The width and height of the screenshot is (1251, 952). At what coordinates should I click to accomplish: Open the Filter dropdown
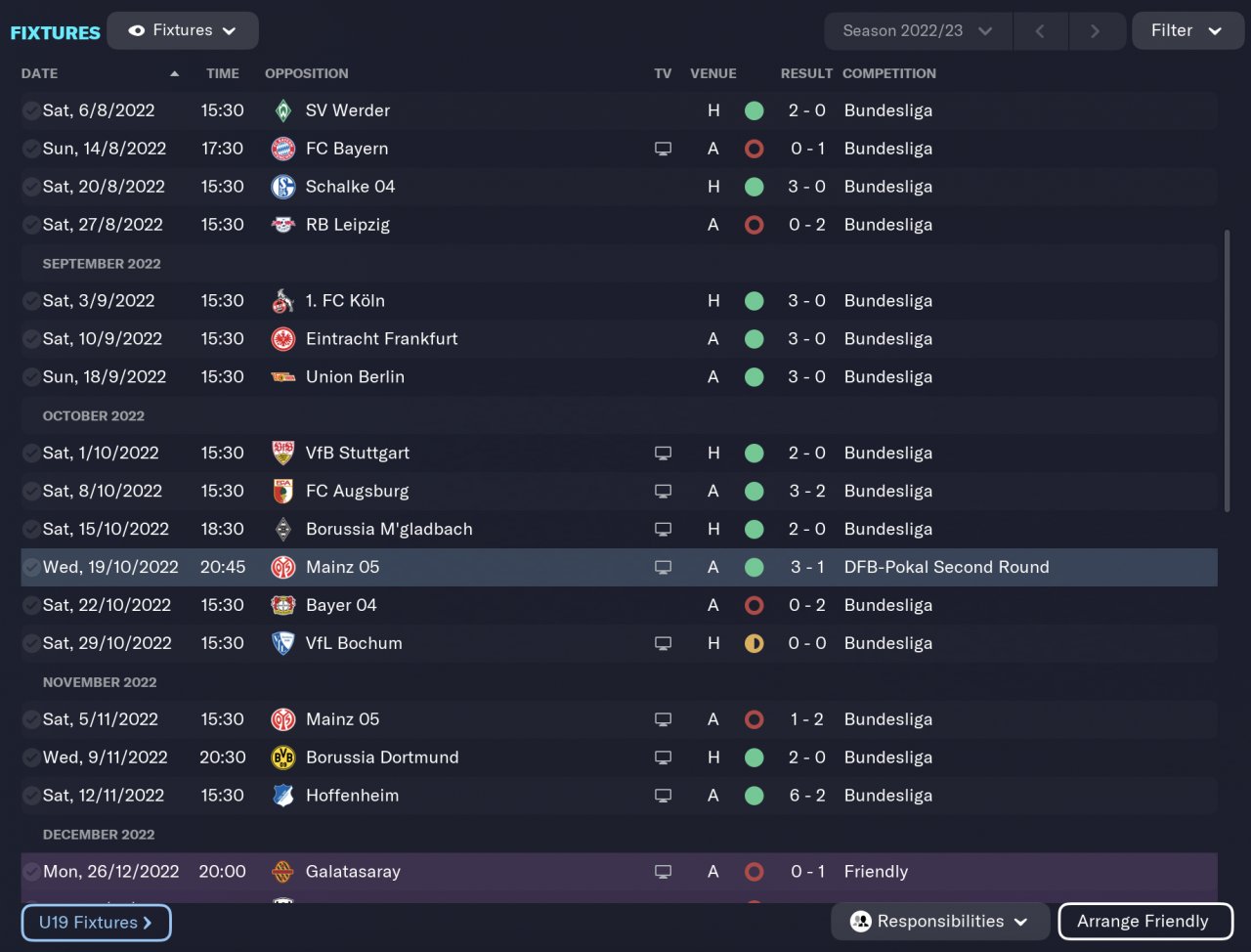point(1186,31)
